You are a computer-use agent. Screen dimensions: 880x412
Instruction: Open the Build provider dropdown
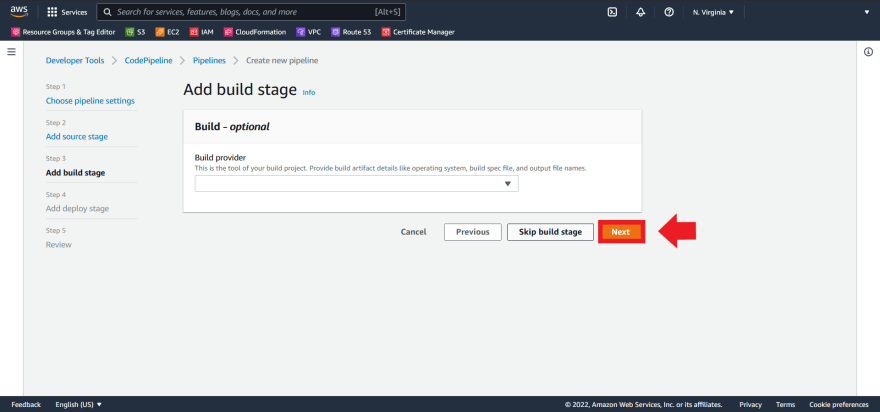[x=356, y=184]
